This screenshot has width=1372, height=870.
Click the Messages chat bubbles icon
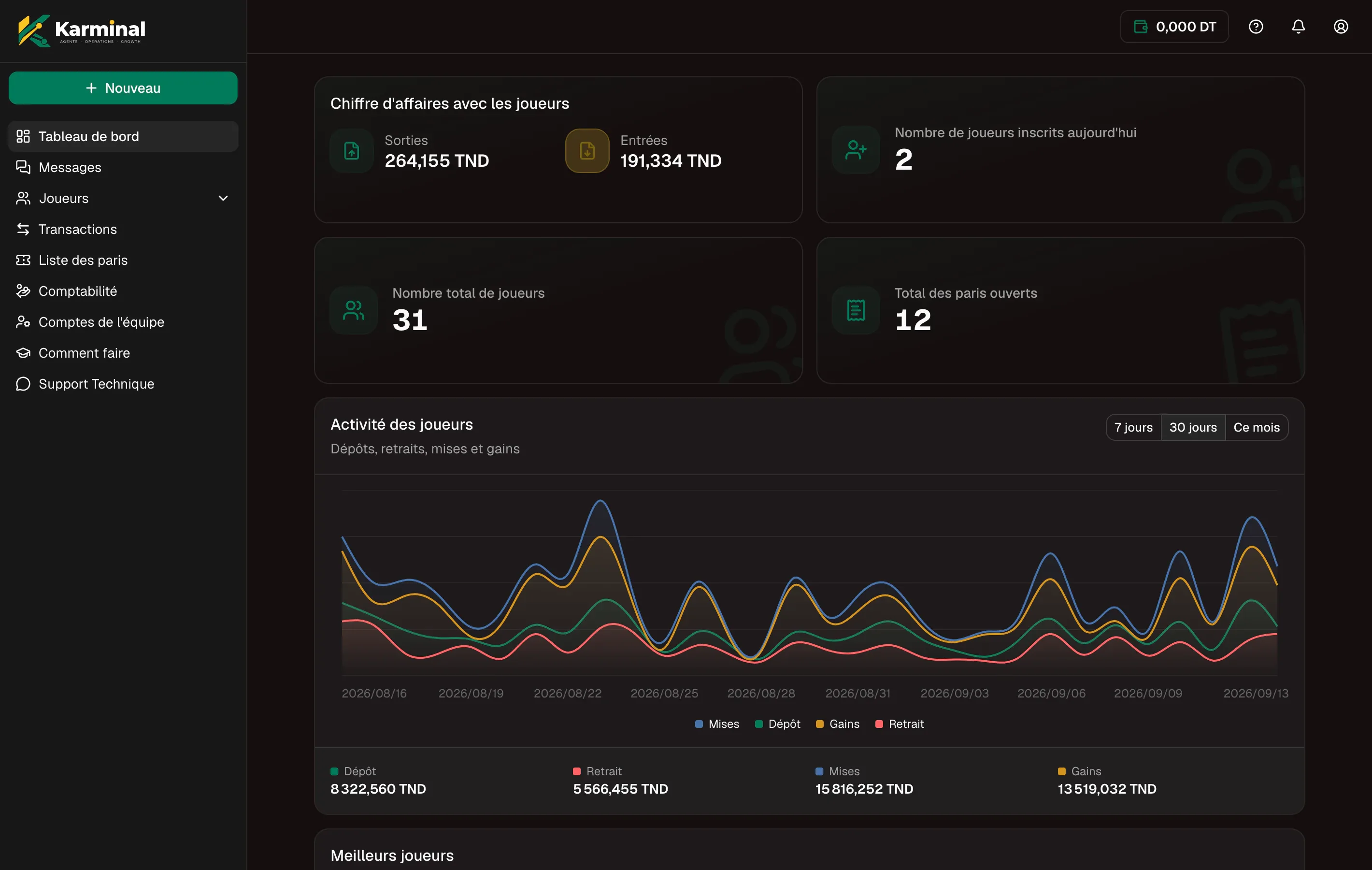23,167
